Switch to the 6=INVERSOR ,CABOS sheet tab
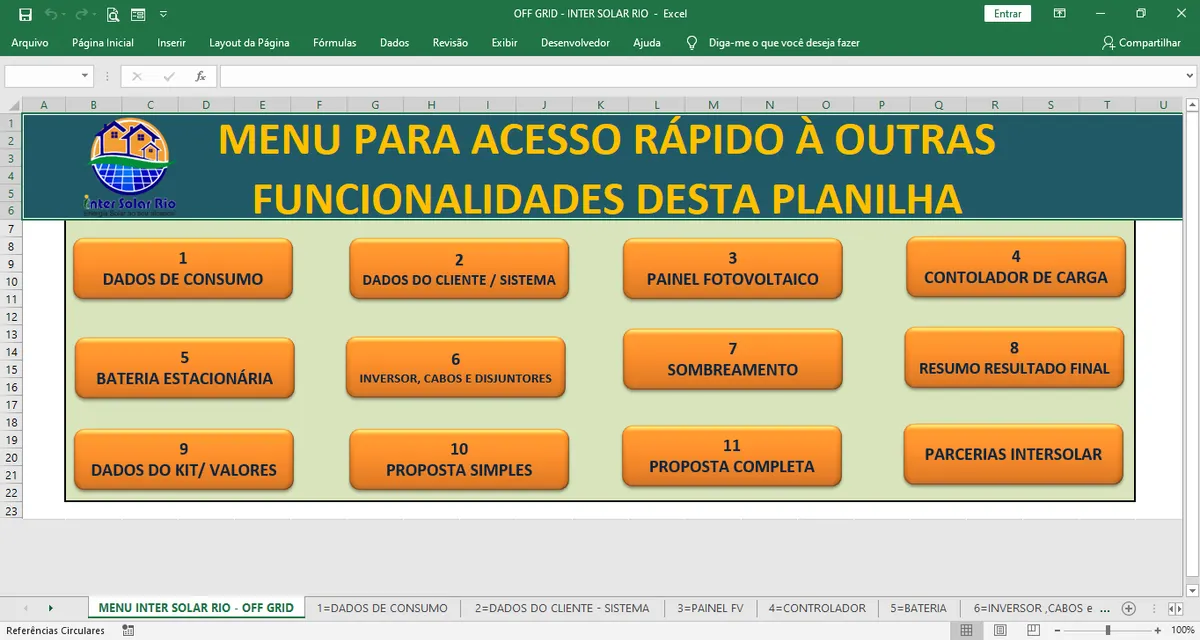The height and width of the screenshot is (640, 1200). 1034,607
